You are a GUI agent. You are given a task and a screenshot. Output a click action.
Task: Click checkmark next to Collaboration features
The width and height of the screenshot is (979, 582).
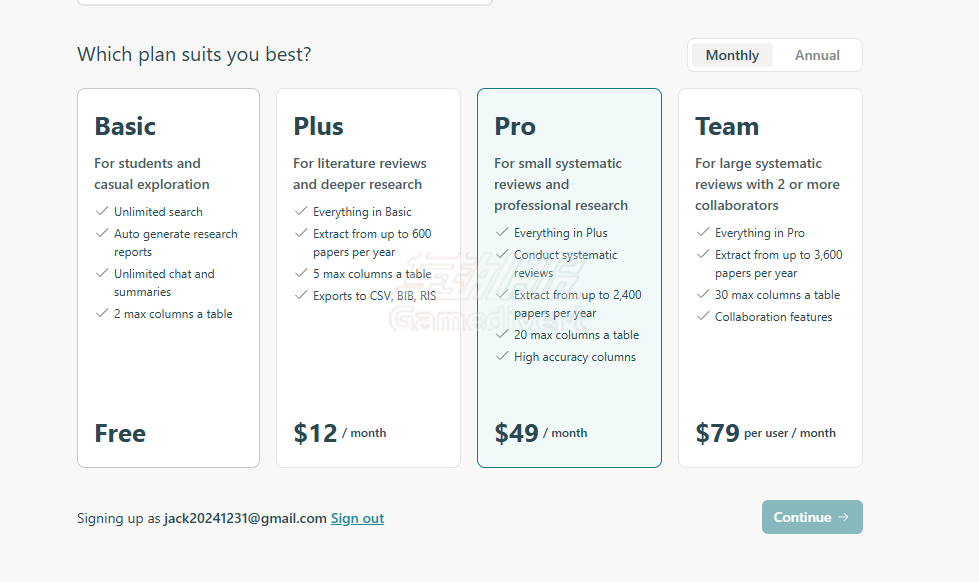point(703,316)
